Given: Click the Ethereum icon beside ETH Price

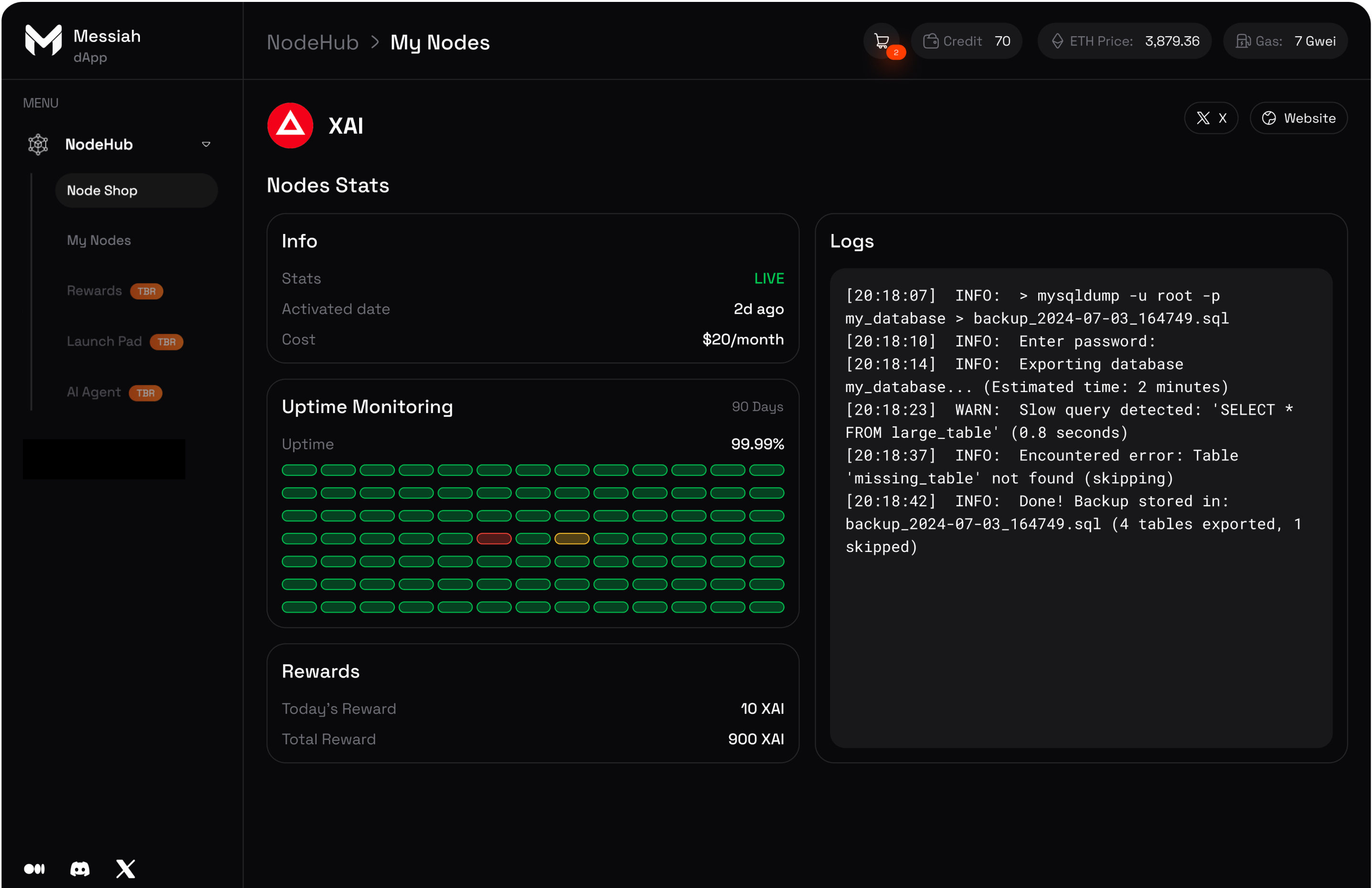Looking at the screenshot, I should [x=1057, y=41].
